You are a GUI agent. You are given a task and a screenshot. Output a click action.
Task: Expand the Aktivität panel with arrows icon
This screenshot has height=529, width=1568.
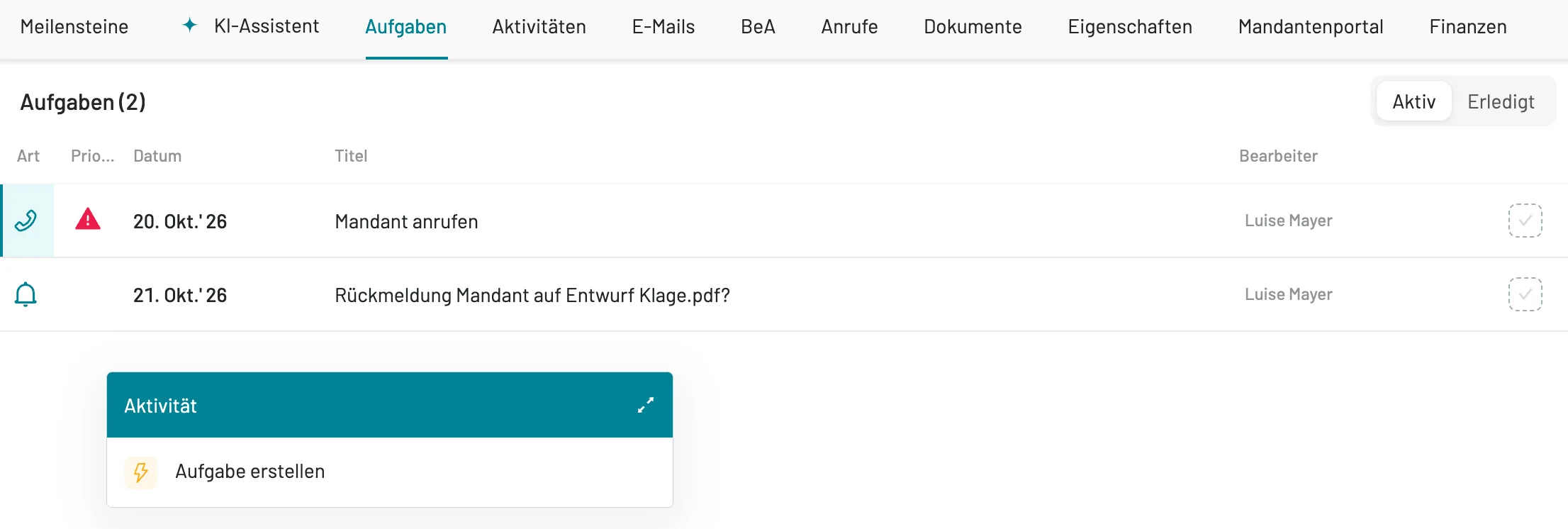click(x=646, y=405)
